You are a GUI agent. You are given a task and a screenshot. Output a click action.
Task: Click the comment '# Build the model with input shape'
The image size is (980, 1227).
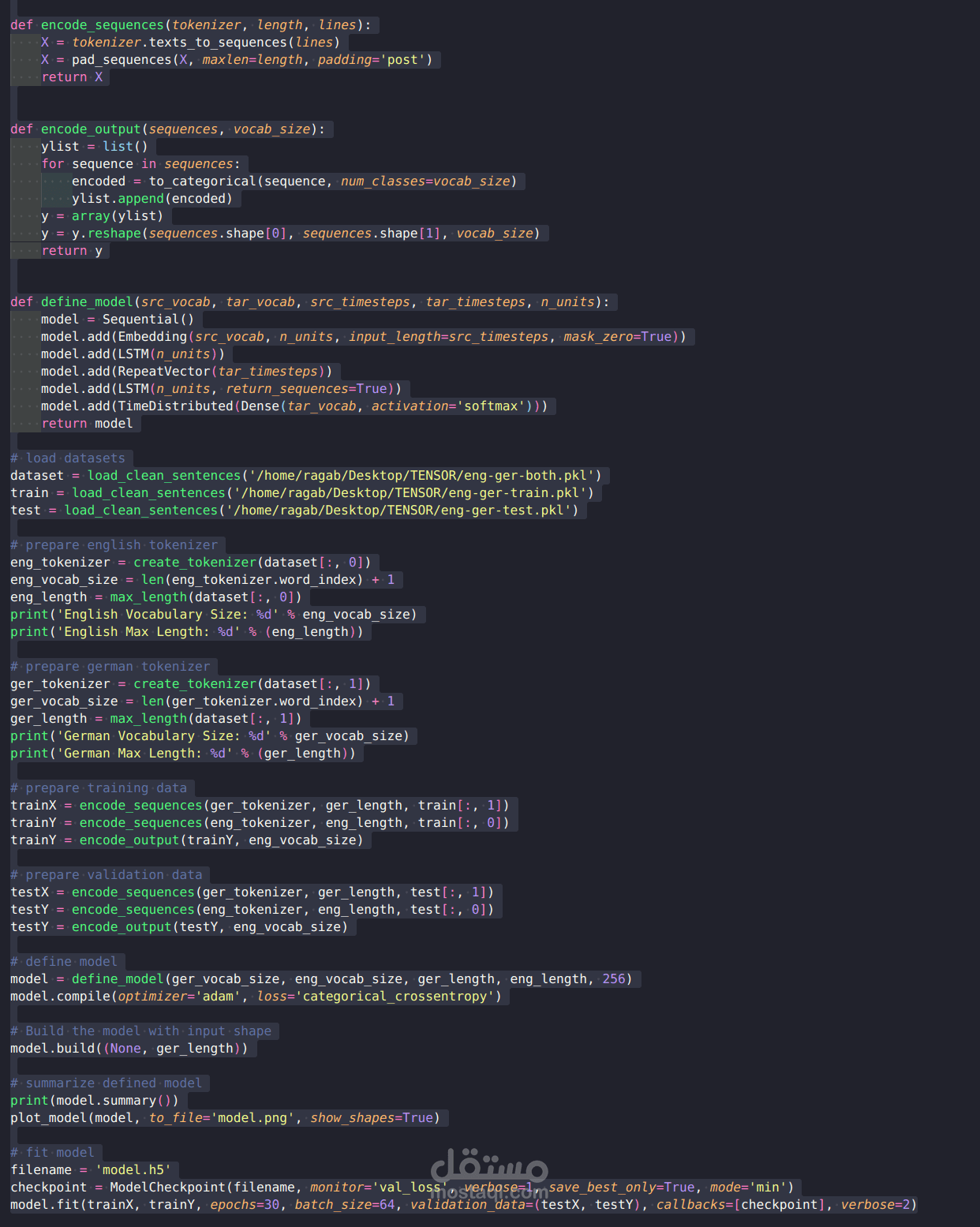[141, 1031]
